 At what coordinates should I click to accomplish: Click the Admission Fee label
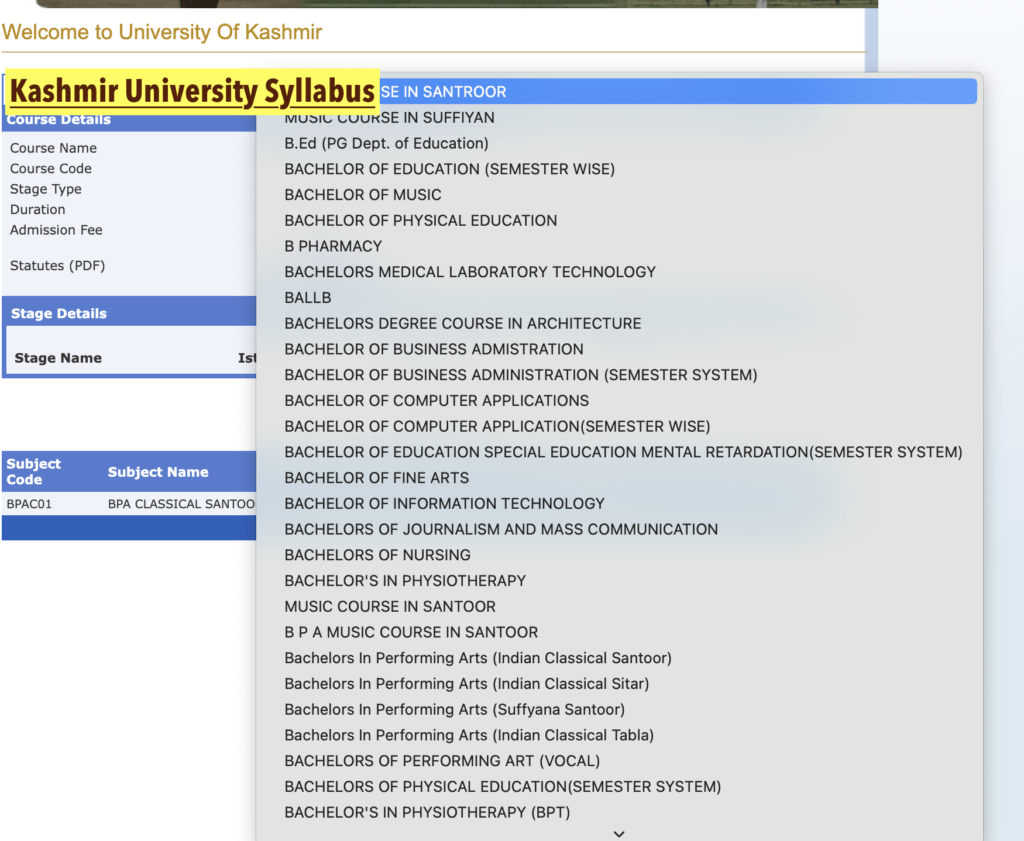[56, 230]
